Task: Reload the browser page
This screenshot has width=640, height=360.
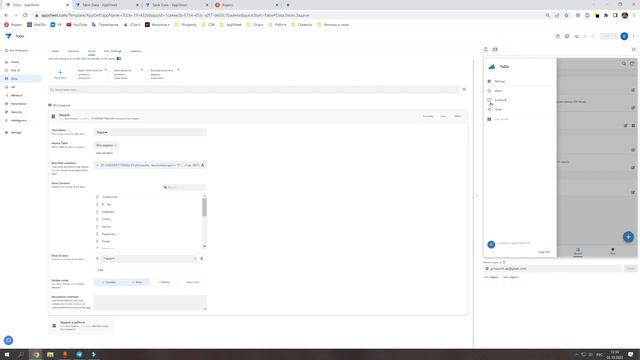Action: pos(25,15)
